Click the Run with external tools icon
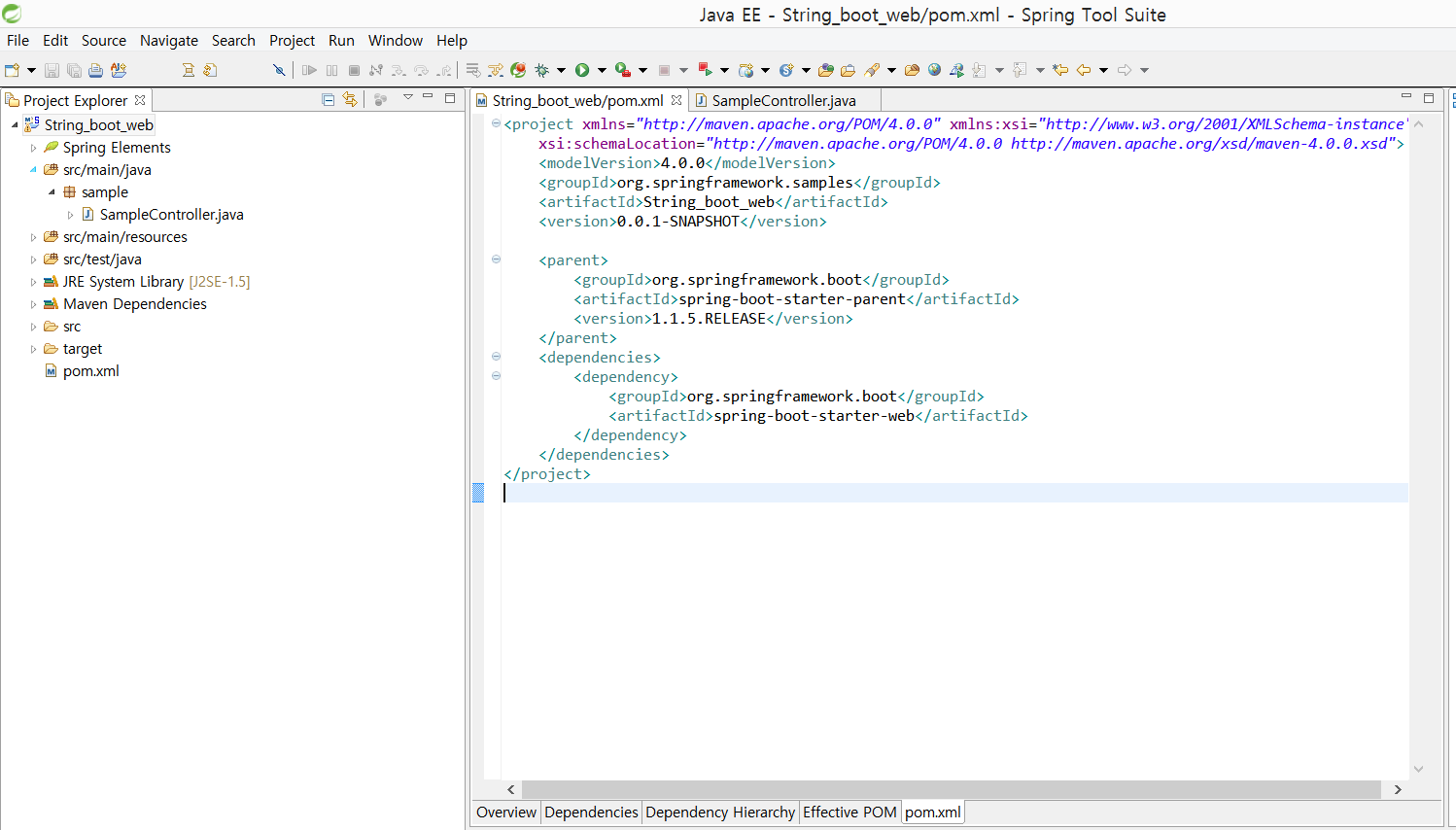 click(x=623, y=70)
